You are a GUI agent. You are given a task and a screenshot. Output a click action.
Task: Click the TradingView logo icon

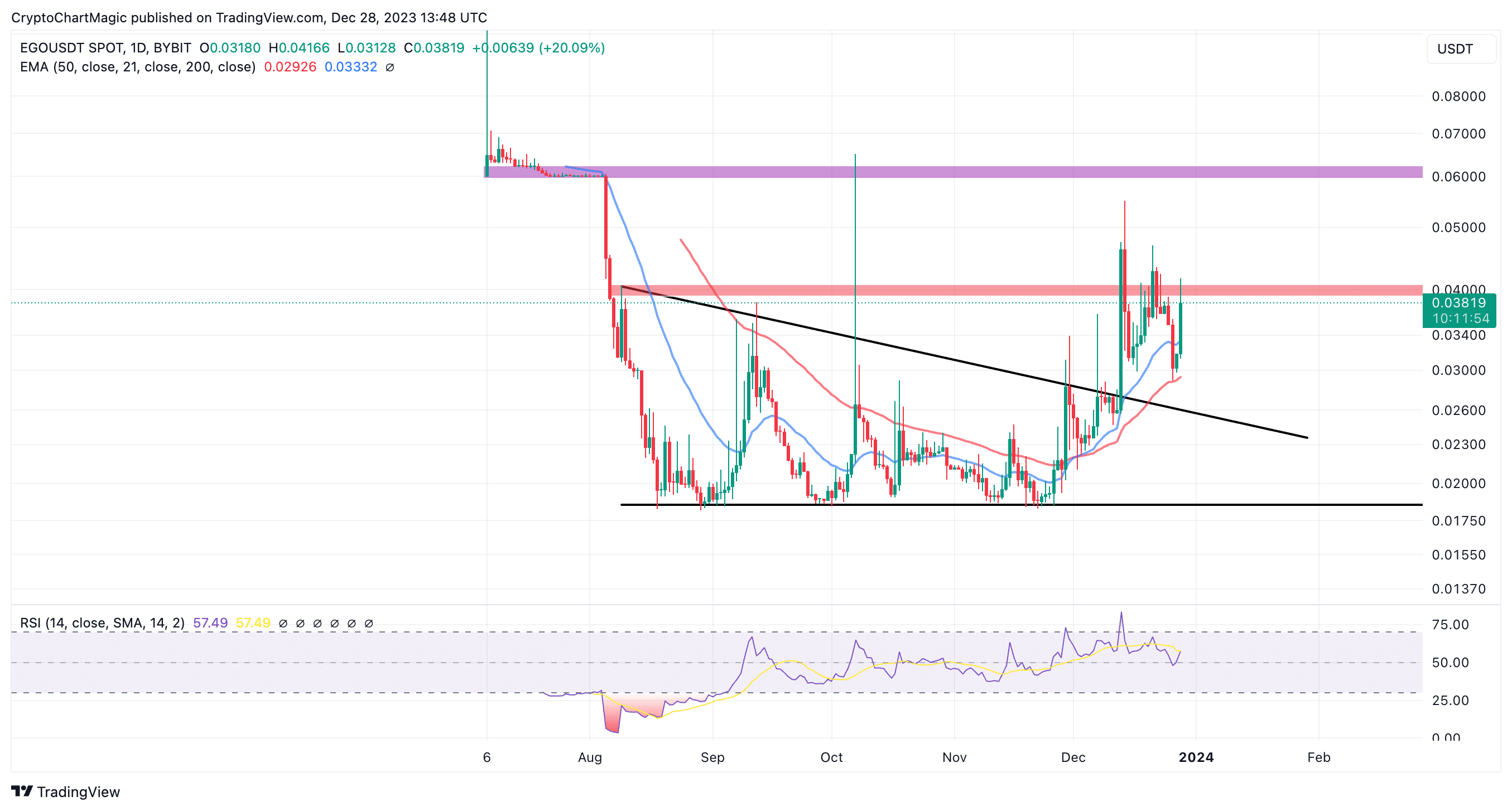click(x=22, y=791)
